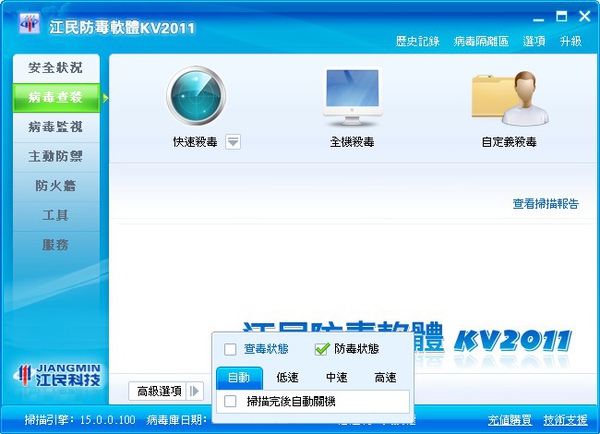
Task: Click 病毒庫日期 status text
Action: pos(176,420)
